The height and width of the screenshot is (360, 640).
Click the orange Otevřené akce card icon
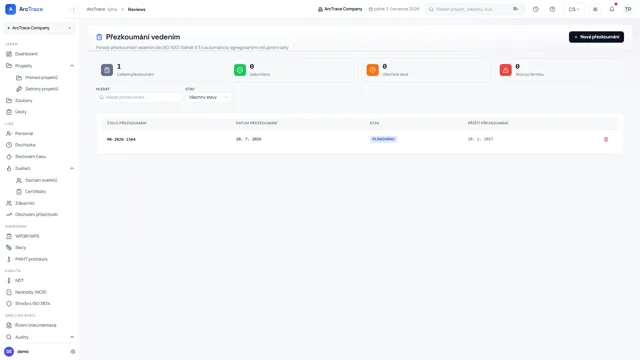373,70
